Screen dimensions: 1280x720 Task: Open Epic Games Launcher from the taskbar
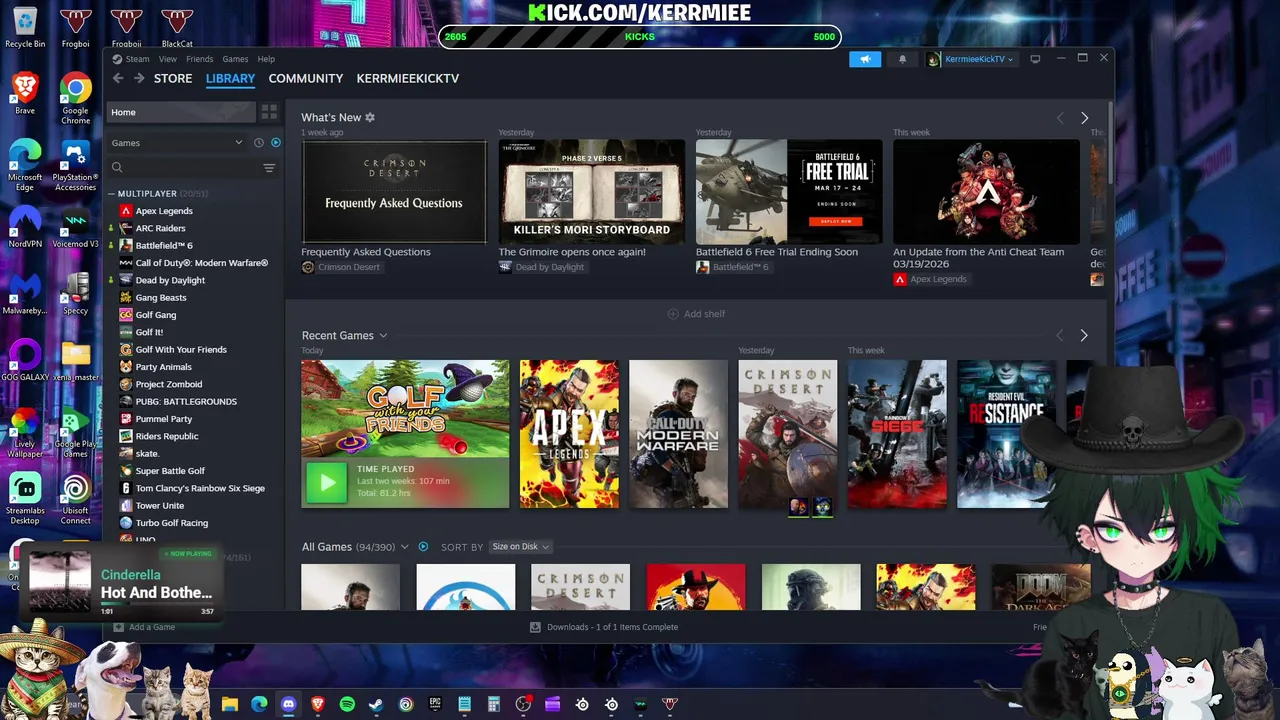coord(435,705)
